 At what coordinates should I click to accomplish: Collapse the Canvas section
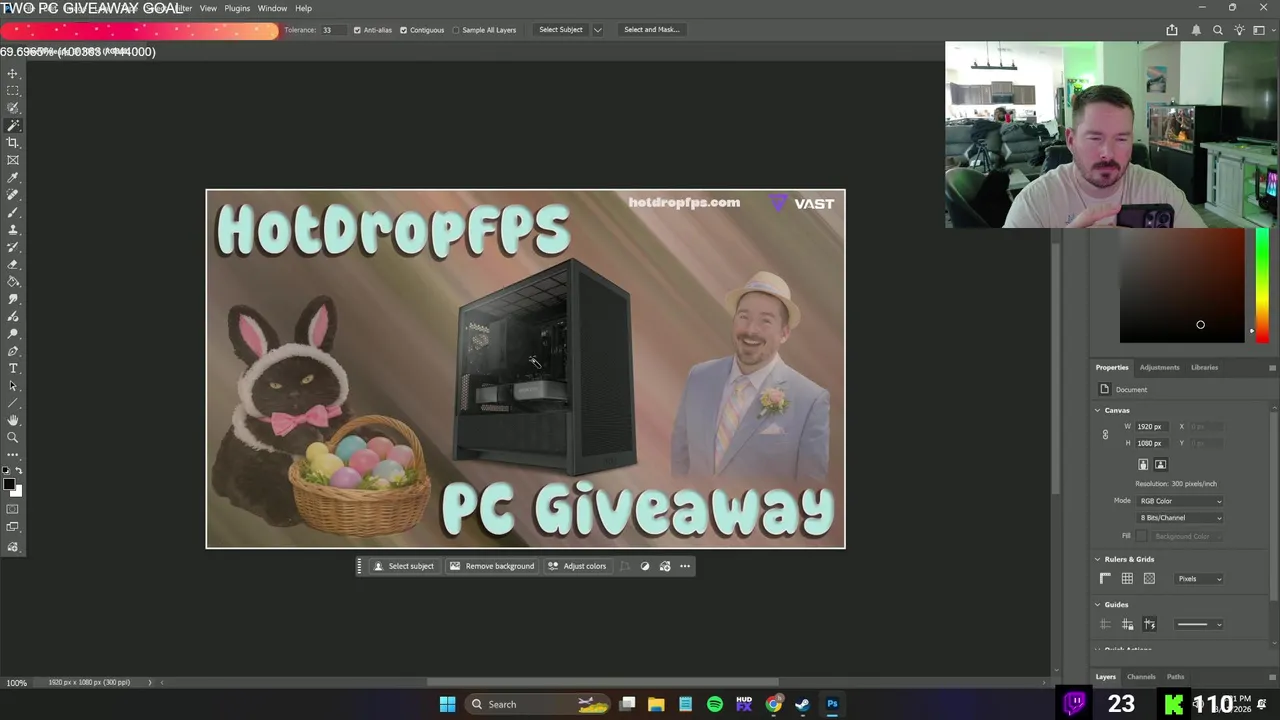(x=1097, y=411)
